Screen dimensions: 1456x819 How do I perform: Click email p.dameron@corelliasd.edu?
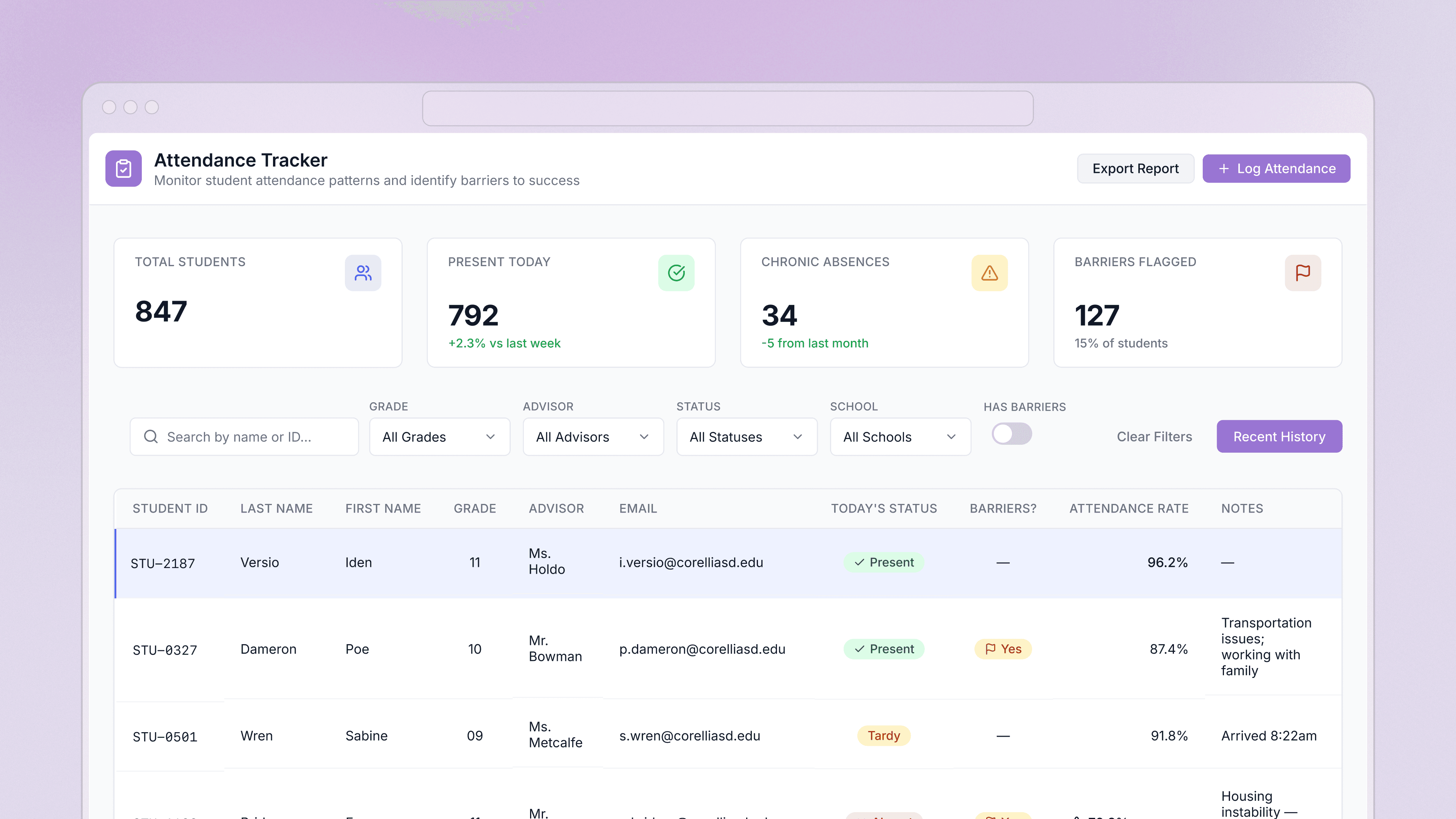(702, 649)
